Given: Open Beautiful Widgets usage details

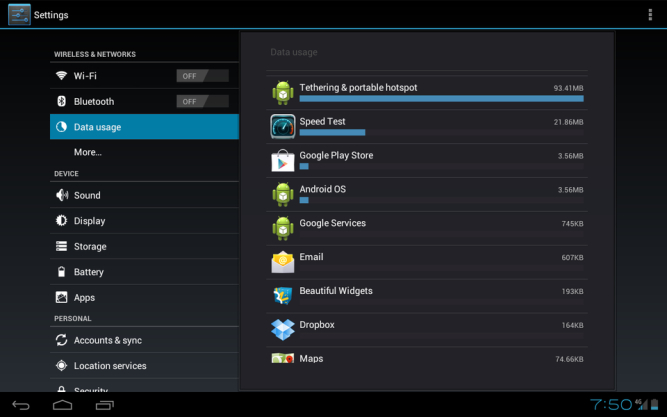Looking at the screenshot, I should coord(427,296).
